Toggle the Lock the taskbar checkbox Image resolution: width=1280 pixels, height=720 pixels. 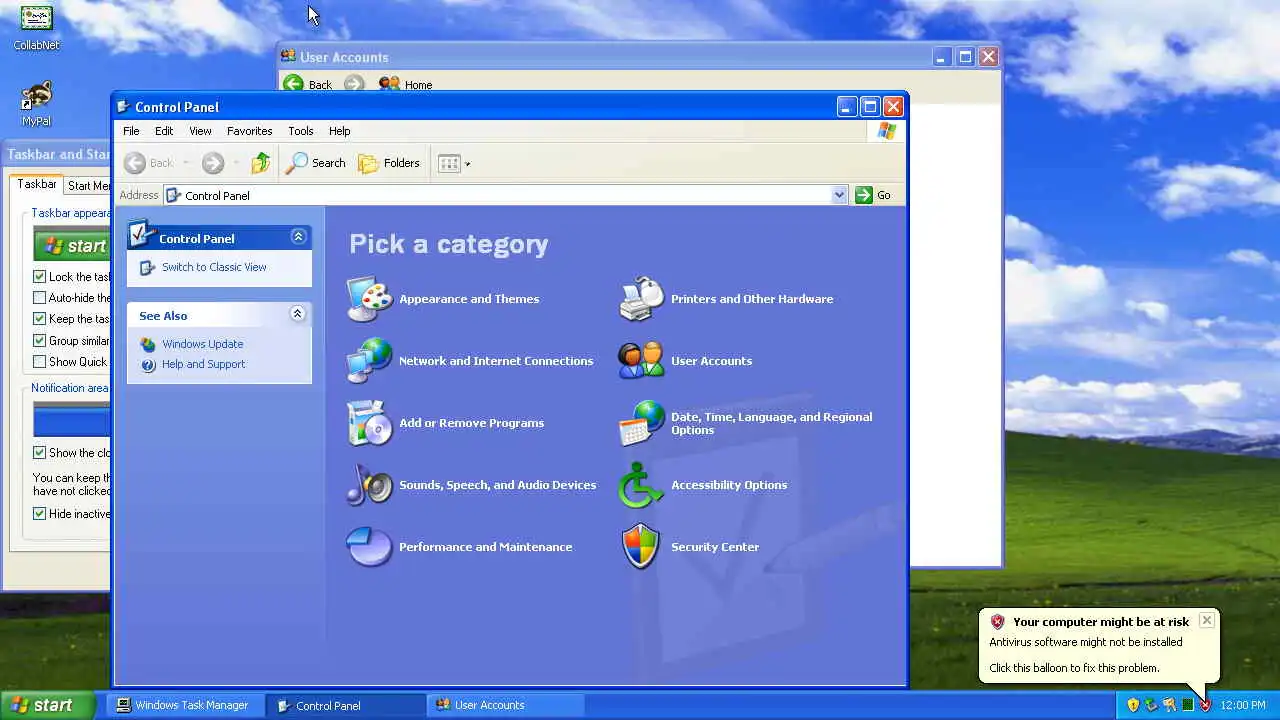[40, 277]
